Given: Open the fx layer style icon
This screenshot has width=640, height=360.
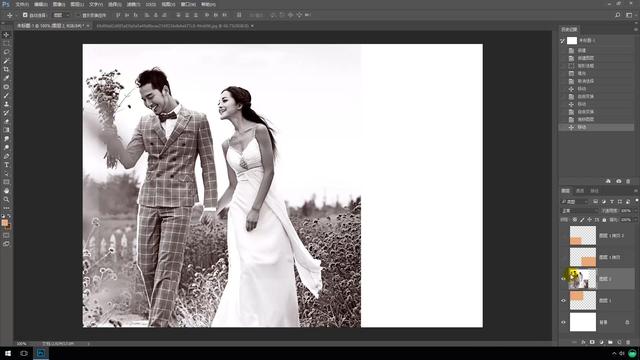Looking at the screenshot, I should click(583, 342).
